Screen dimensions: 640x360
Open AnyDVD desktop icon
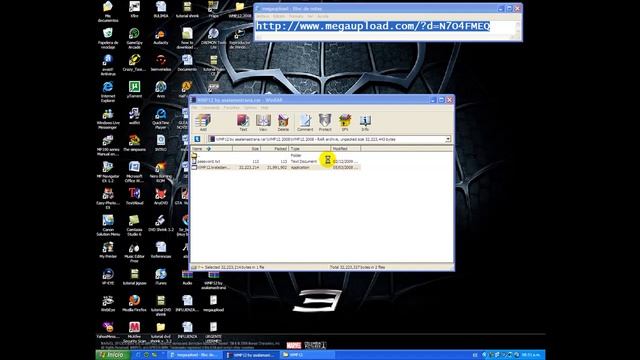coord(161,196)
